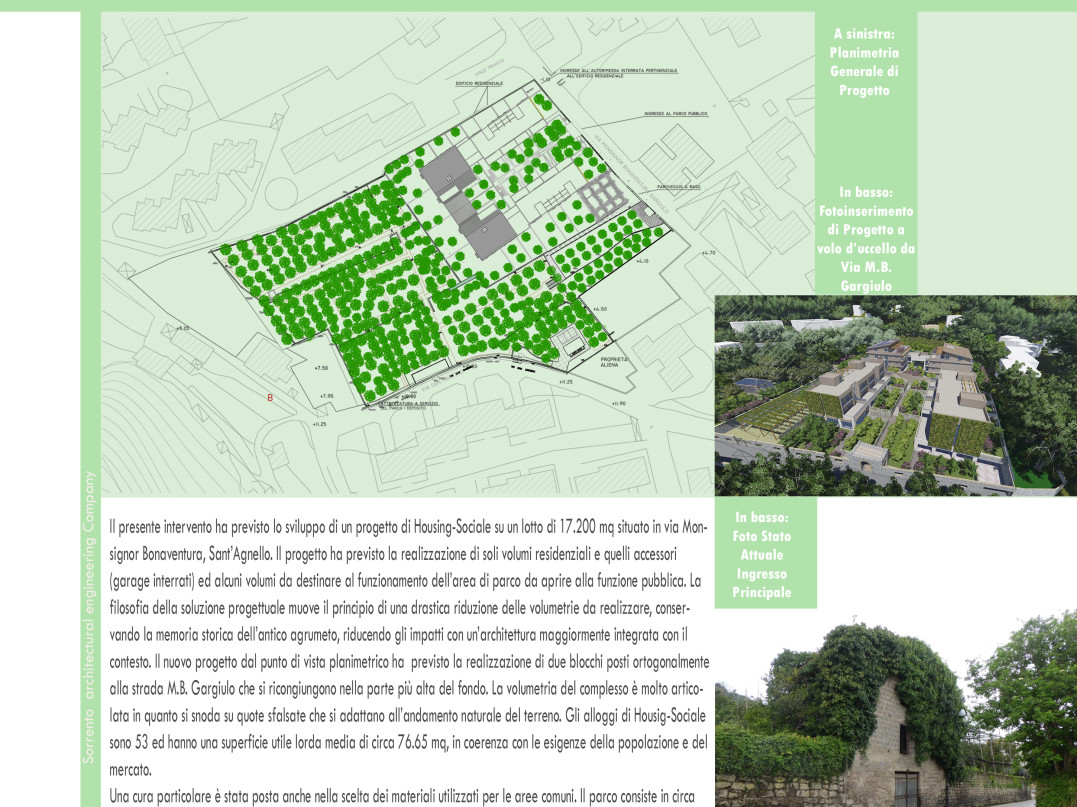Select the 'Edificio Residenziale' plan label

point(479,84)
